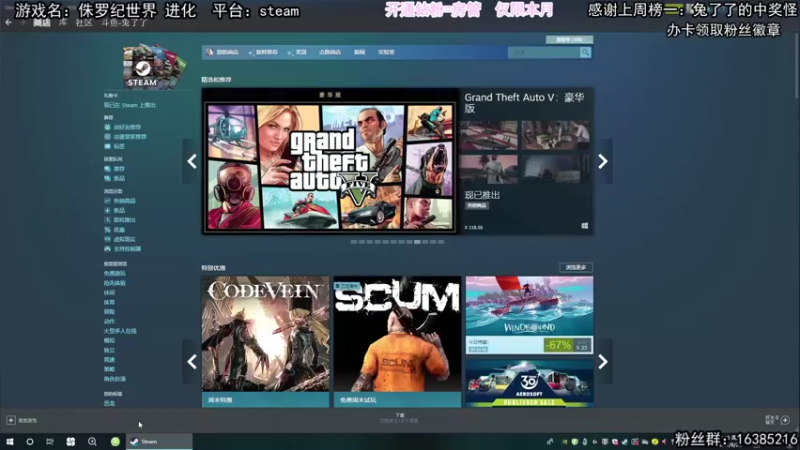Screen dimensions: 800x450
Task: Open the 愿望单 wishlist button
Action: pos(569,39)
